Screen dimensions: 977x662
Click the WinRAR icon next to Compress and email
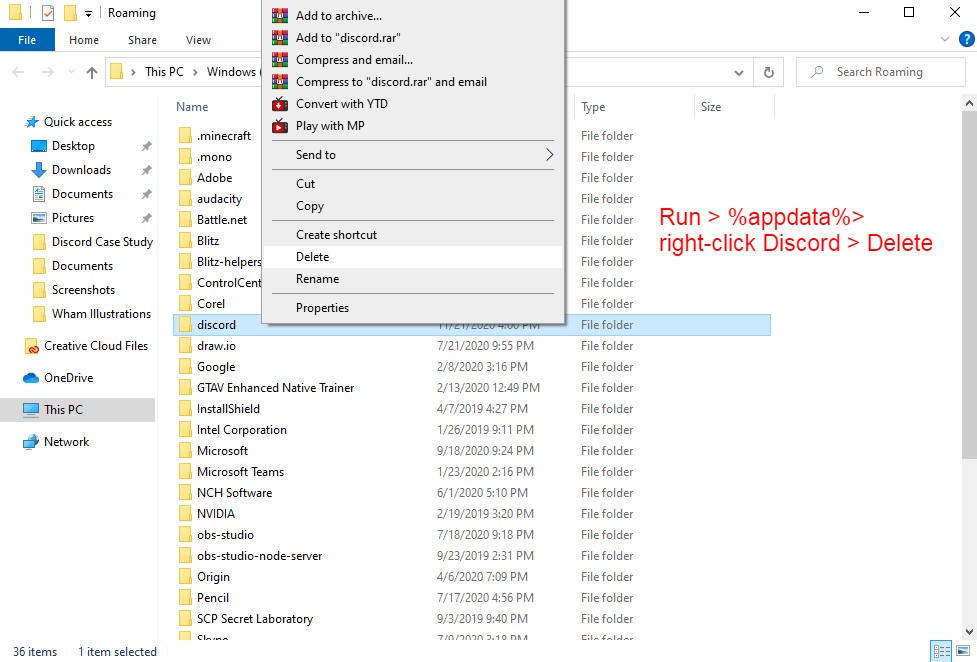(280, 60)
